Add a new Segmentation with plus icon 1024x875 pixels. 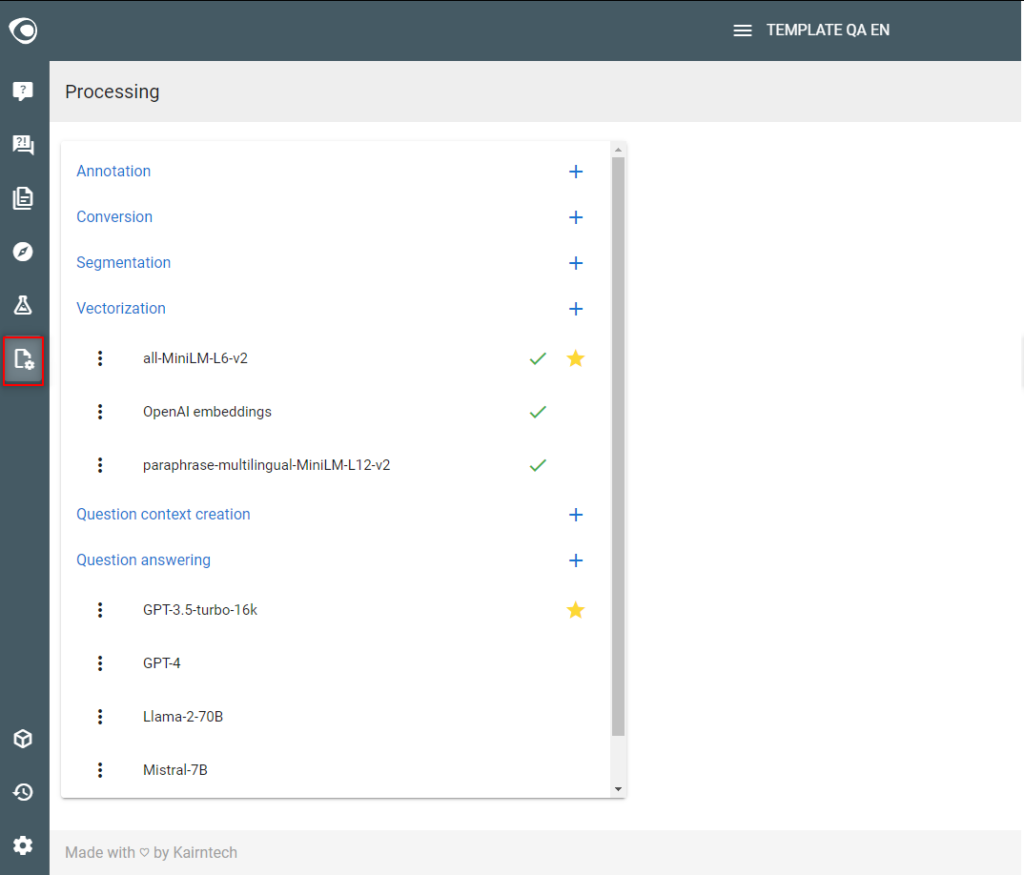tap(575, 263)
